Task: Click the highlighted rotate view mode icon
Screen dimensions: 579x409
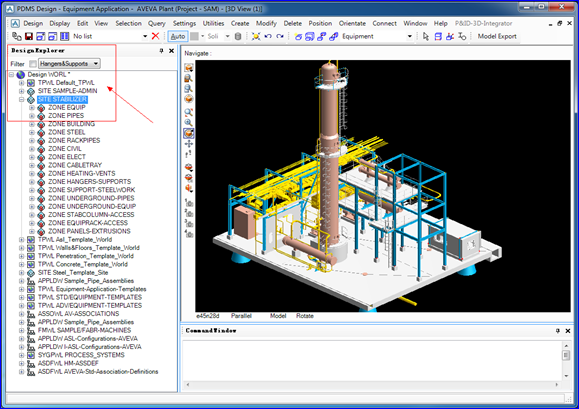Action: coord(189,133)
